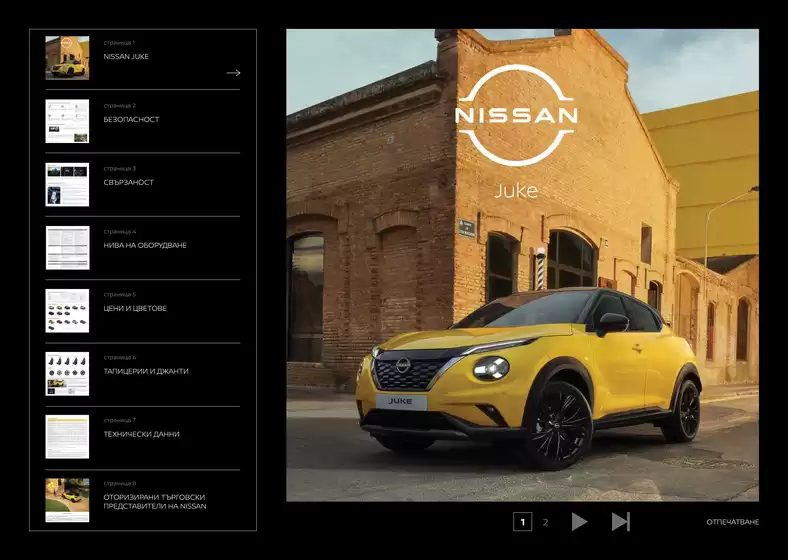Navigate to ЦЕНИ И ЦВЕТОВЕ section
Screen dimensions: 788x560
pos(135,309)
